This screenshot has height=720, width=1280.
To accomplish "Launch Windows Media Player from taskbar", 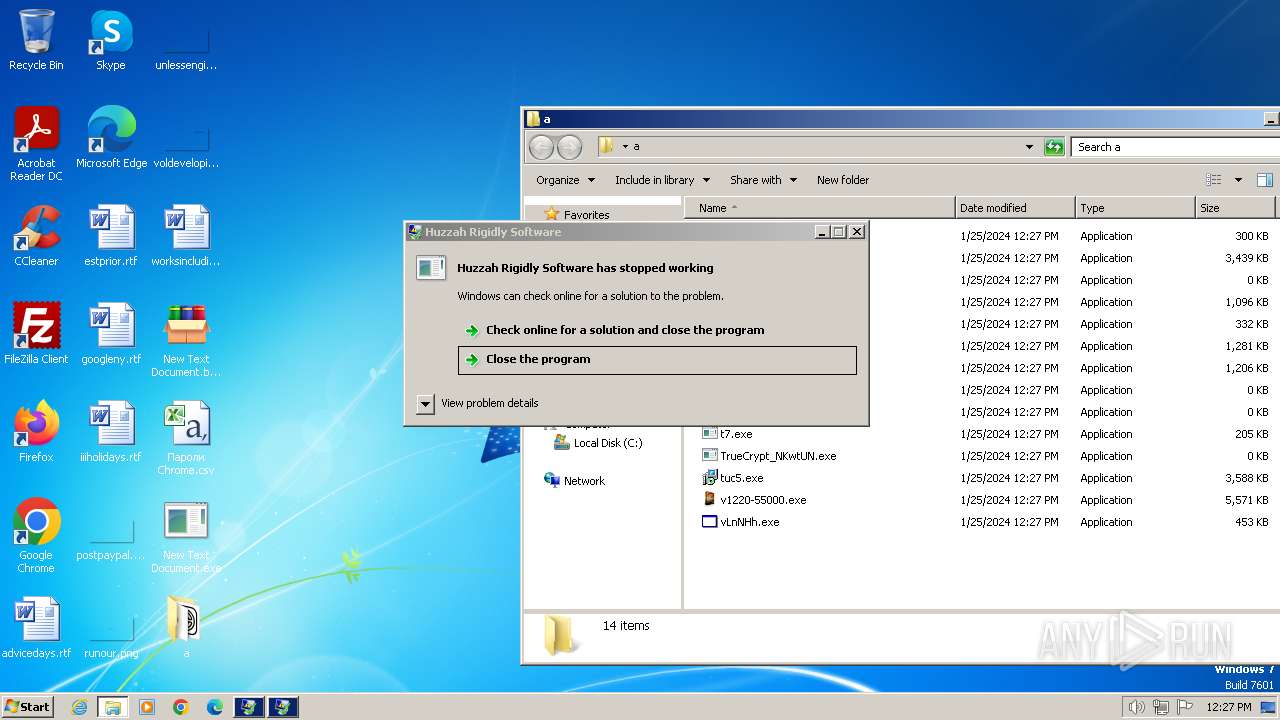I will pyautogui.click(x=147, y=707).
